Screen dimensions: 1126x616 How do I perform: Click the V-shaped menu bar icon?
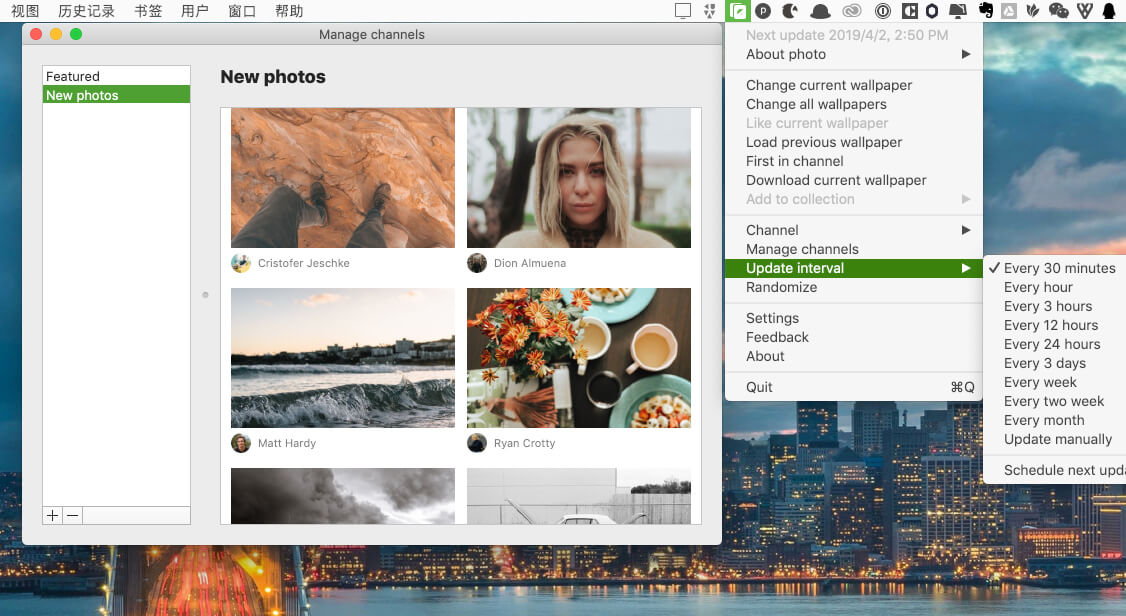(x=1085, y=11)
